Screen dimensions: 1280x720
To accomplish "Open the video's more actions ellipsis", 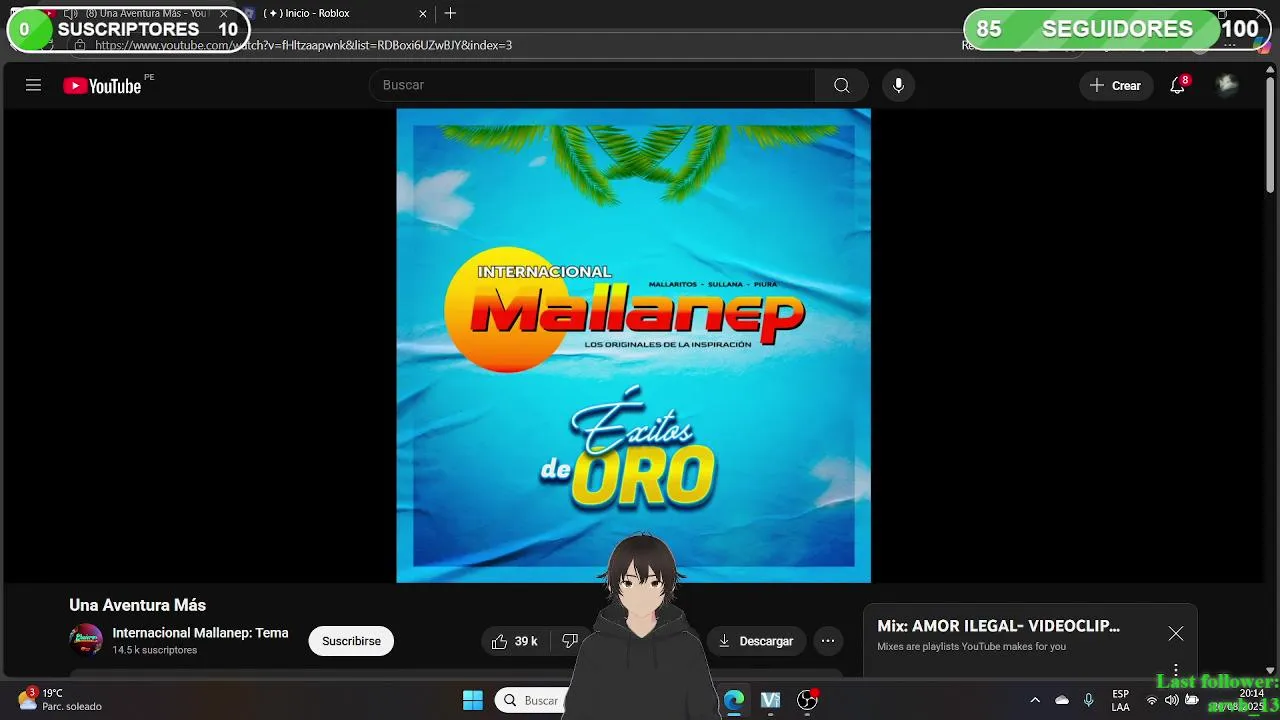I will 828,641.
